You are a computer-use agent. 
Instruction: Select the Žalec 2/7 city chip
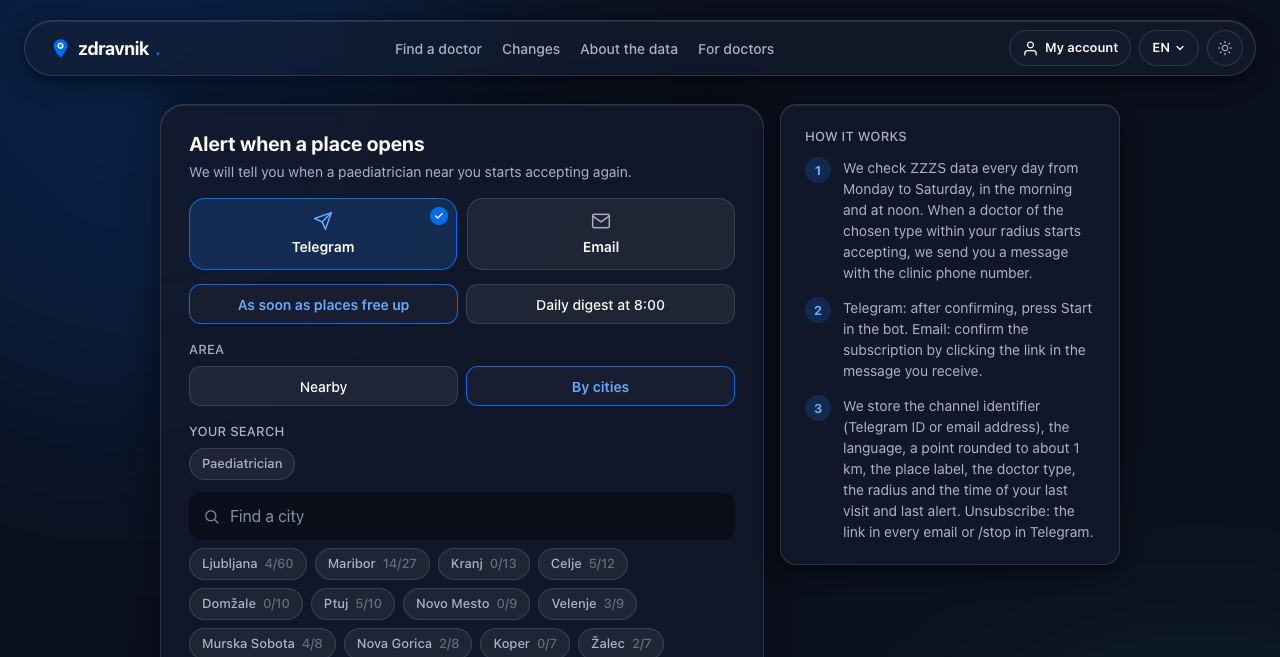click(621, 643)
